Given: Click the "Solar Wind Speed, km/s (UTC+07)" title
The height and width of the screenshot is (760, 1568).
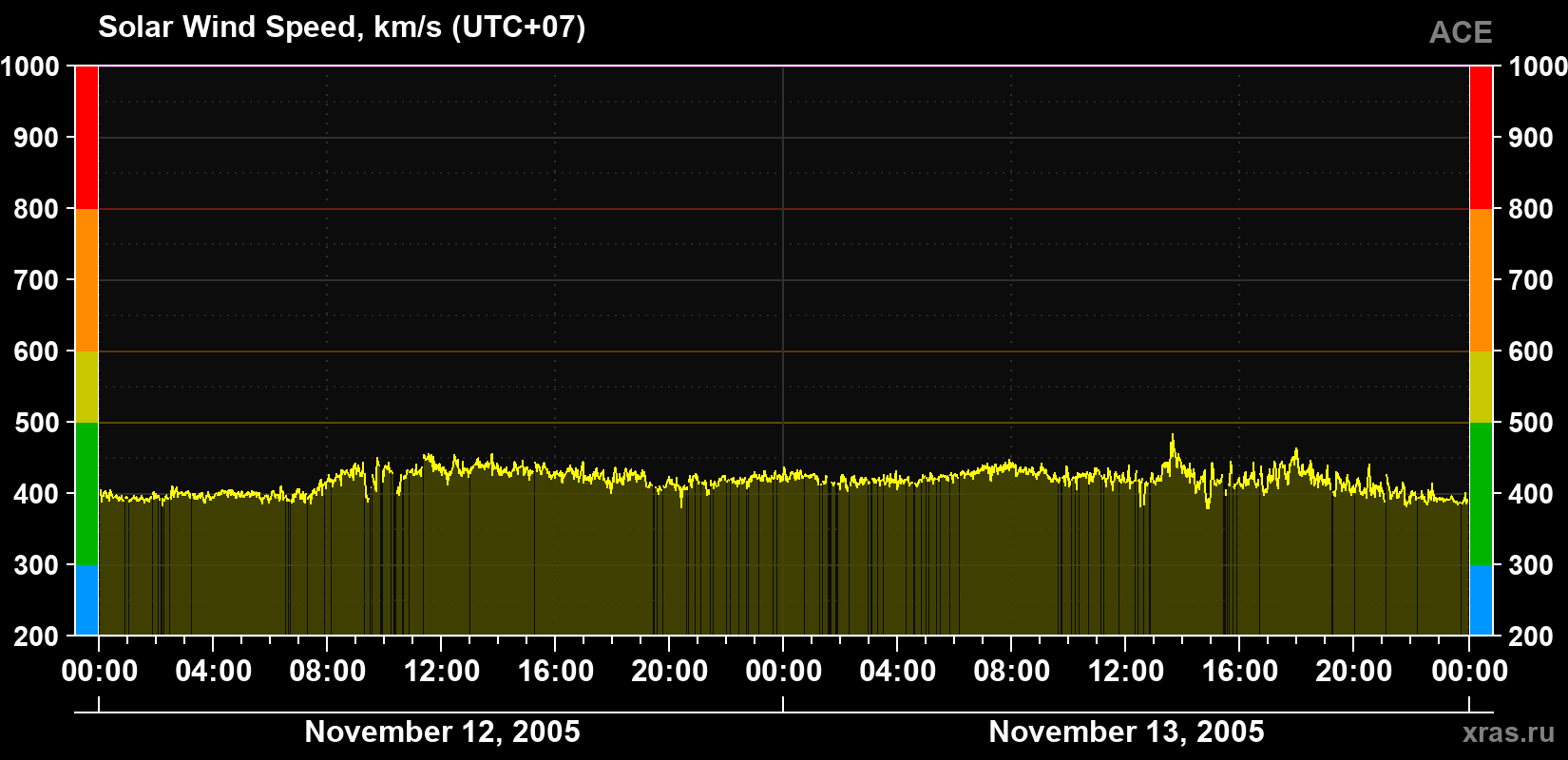Looking at the screenshot, I should tap(342, 27).
